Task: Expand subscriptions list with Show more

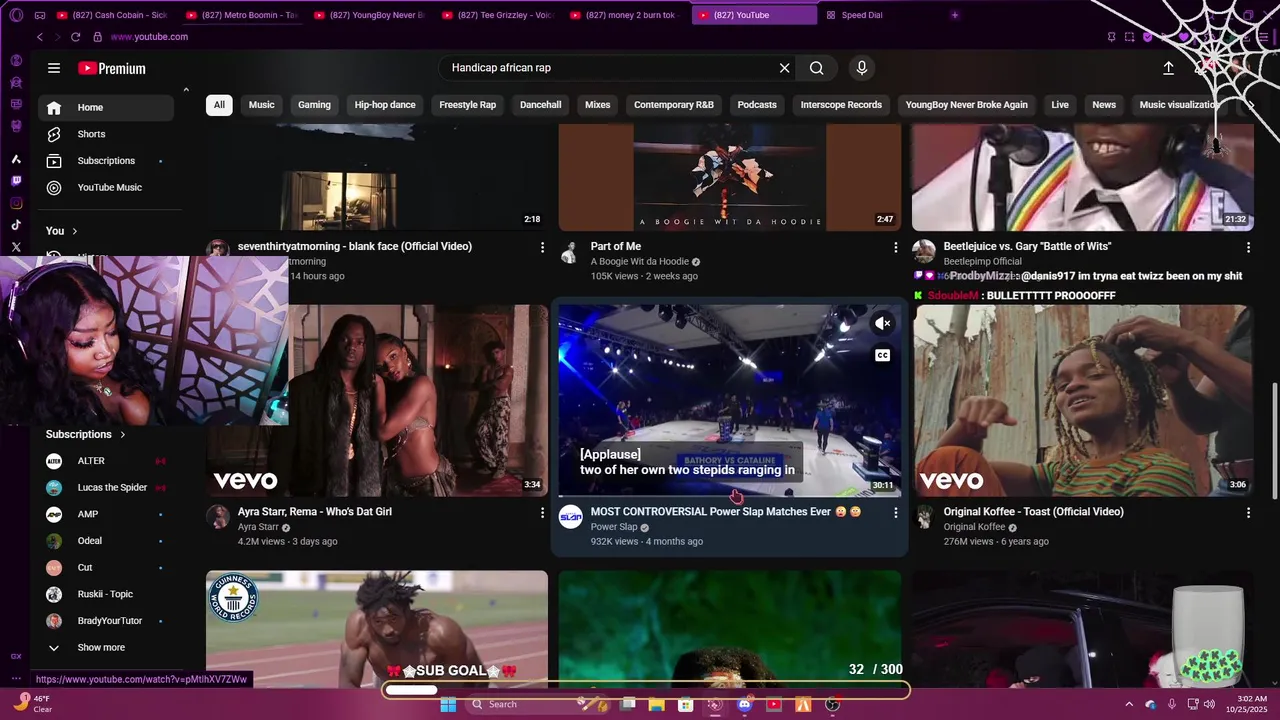Action: point(100,648)
